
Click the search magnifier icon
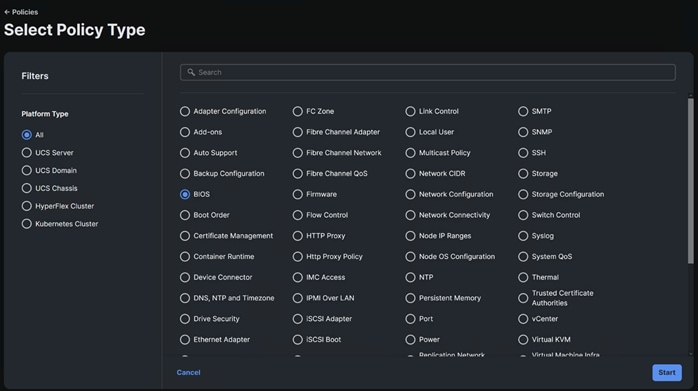click(191, 72)
